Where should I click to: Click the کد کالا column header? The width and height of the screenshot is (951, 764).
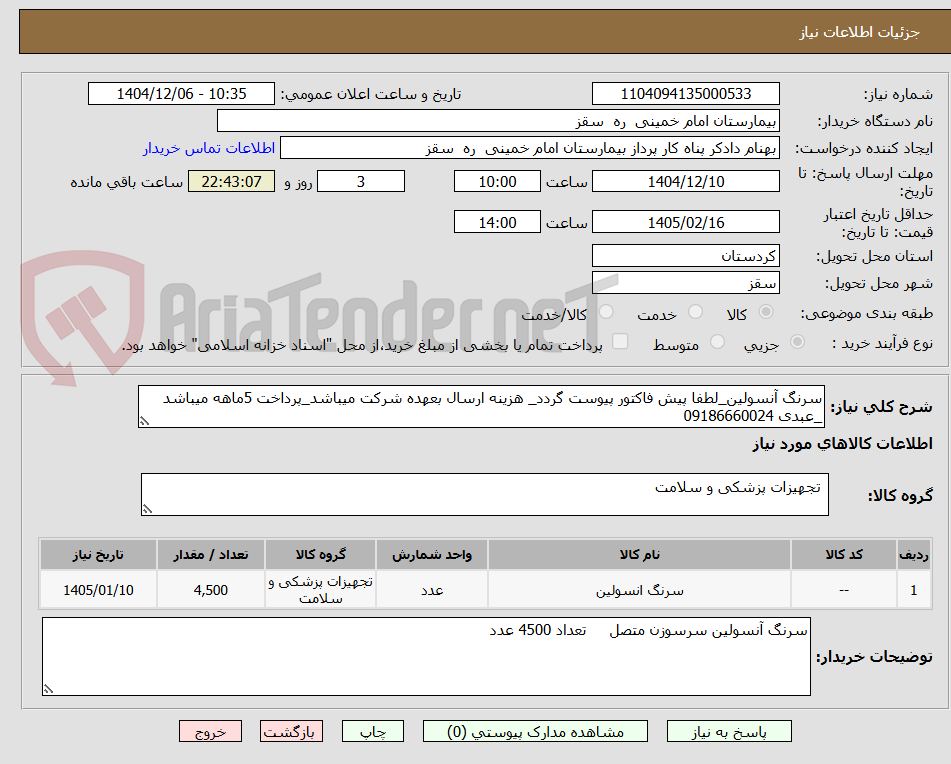[x=844, y=555]
